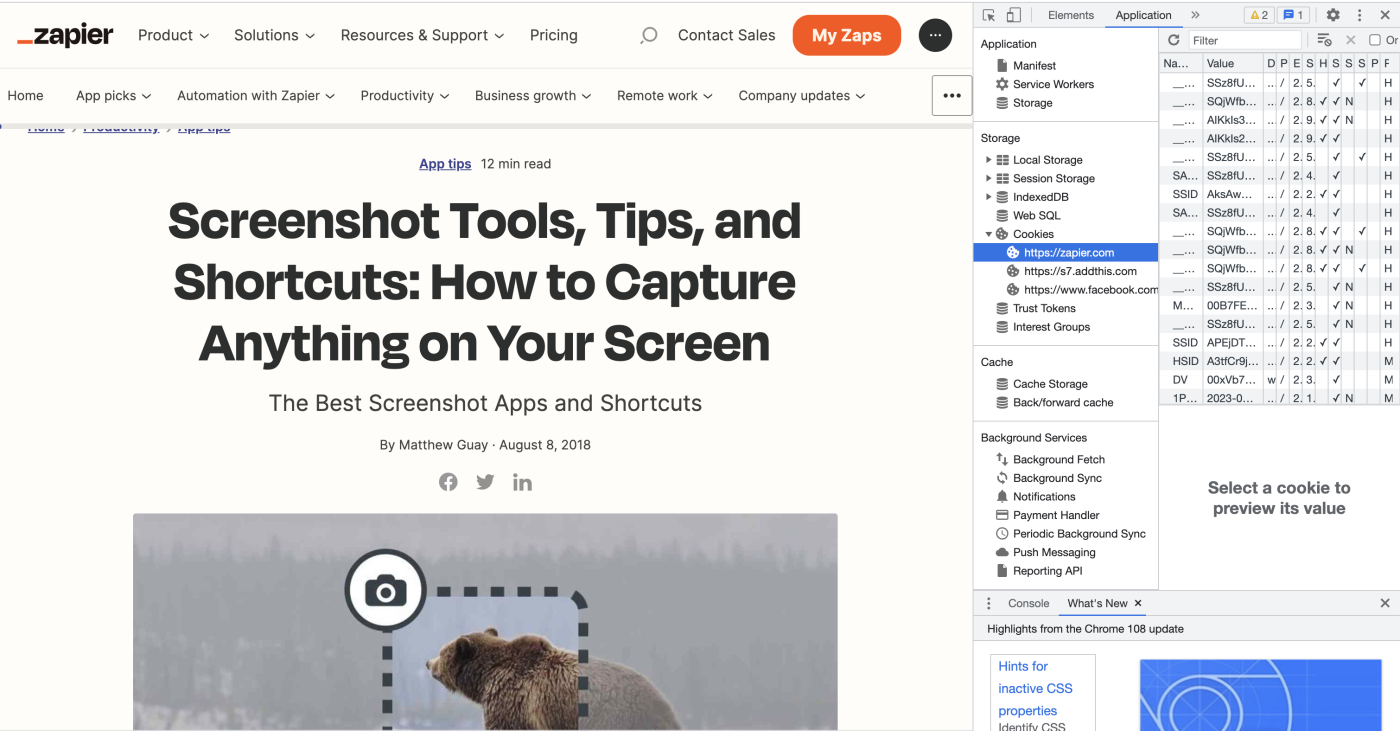This screenshot has width=1400, height=731.
Task: Expand the Local Storage tree node
Action: pos(988,160)
